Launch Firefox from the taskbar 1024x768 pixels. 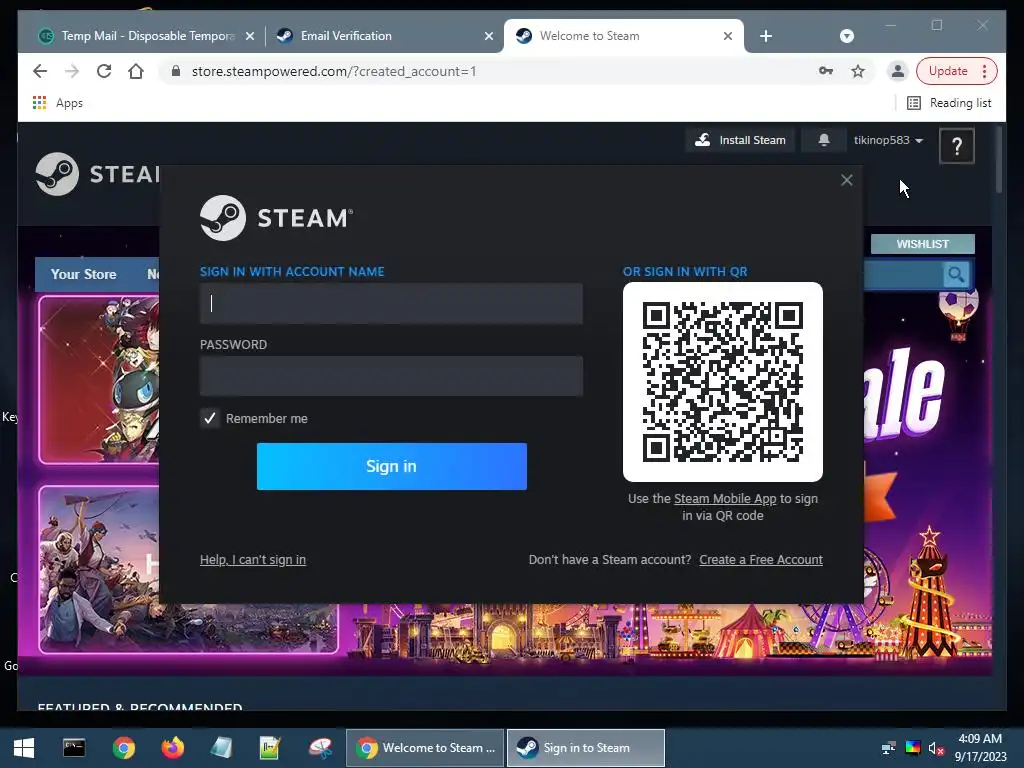(x=172, y=748)
